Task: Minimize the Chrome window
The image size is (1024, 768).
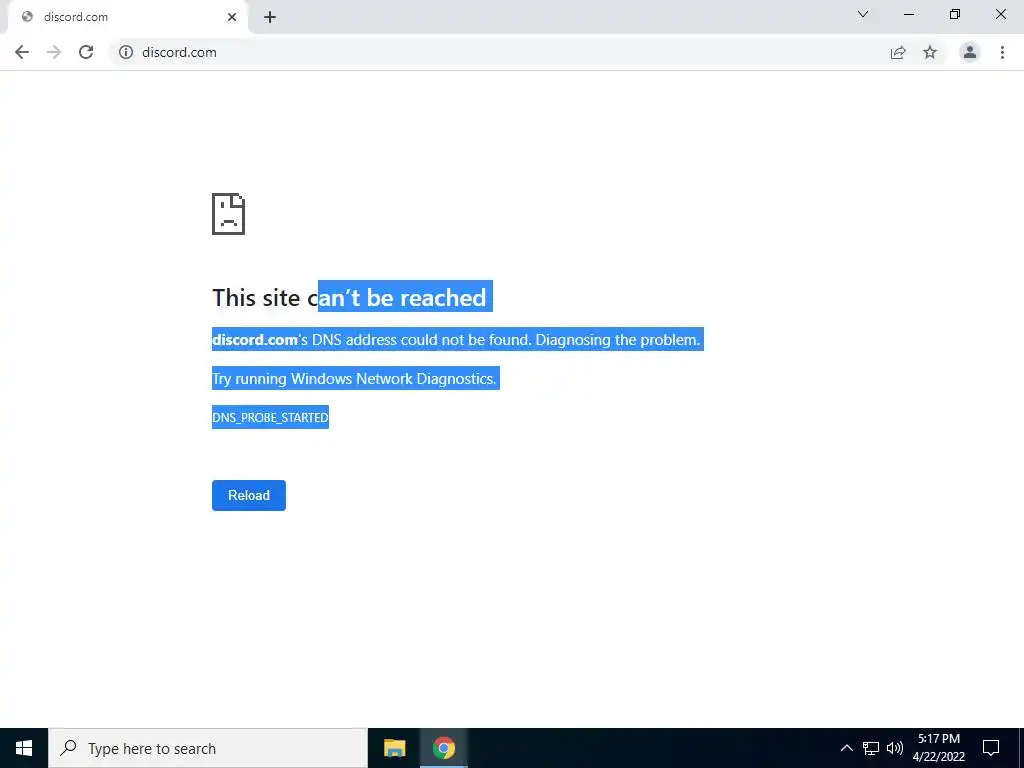Action: point(909,14)
